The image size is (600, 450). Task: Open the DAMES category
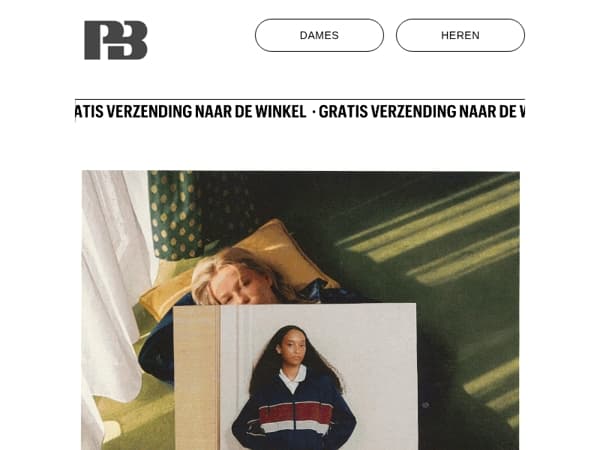[319, 35]
